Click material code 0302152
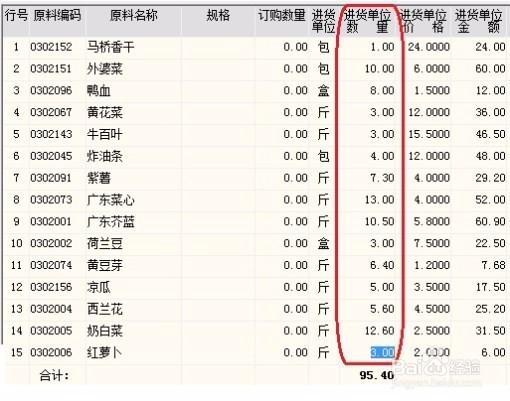 point(51,47)
